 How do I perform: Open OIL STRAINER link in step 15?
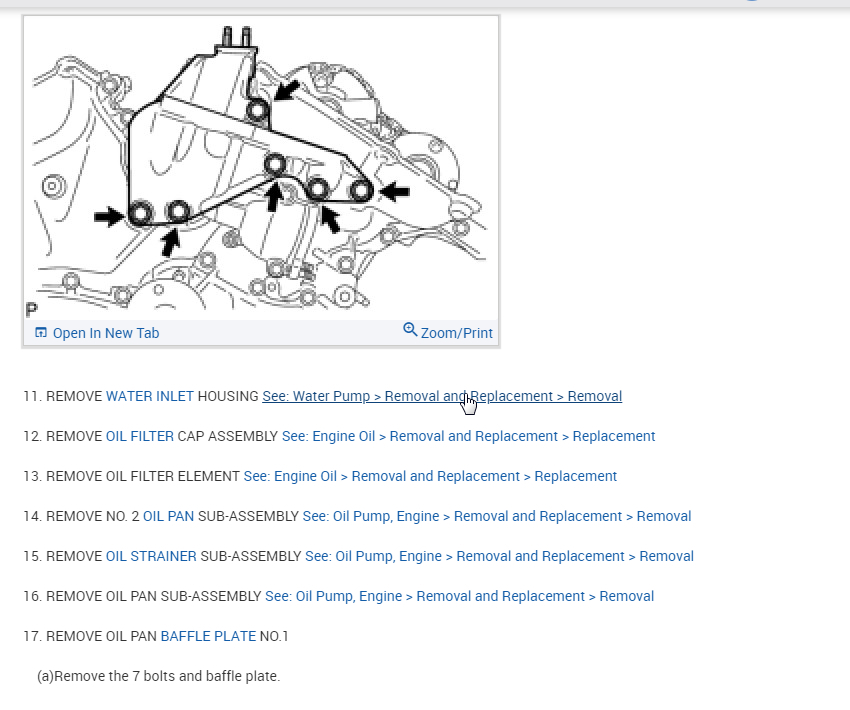(151, 556)
